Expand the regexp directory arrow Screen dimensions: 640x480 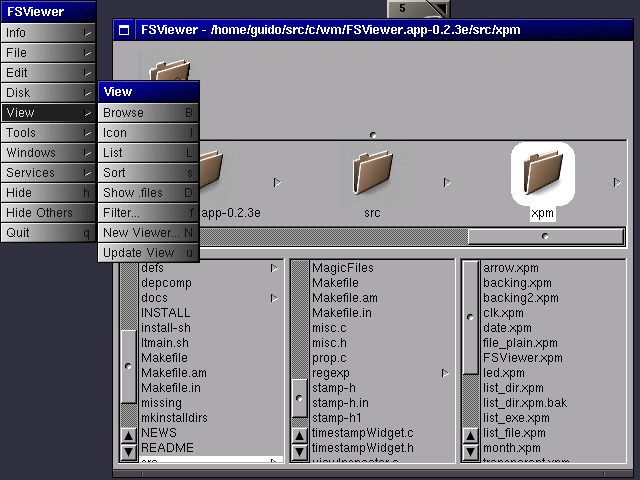pyautogui.click(x=445, y=373)
